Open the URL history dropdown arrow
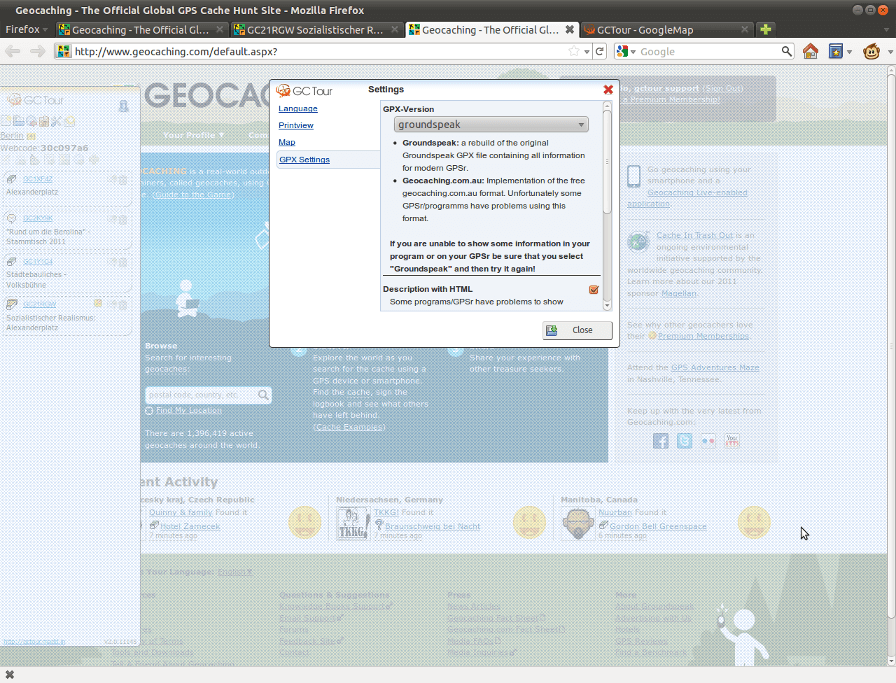 pos(587,52)
